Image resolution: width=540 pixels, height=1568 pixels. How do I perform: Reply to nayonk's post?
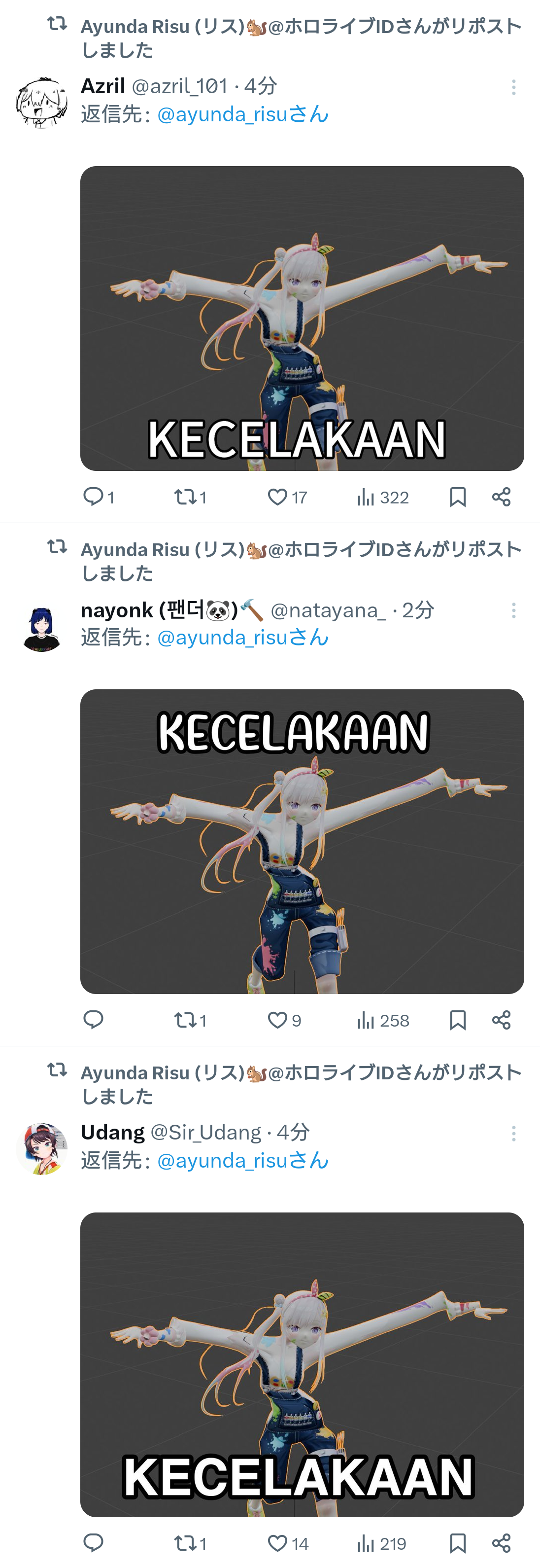pyautogui.click(x=93, y=1020)
